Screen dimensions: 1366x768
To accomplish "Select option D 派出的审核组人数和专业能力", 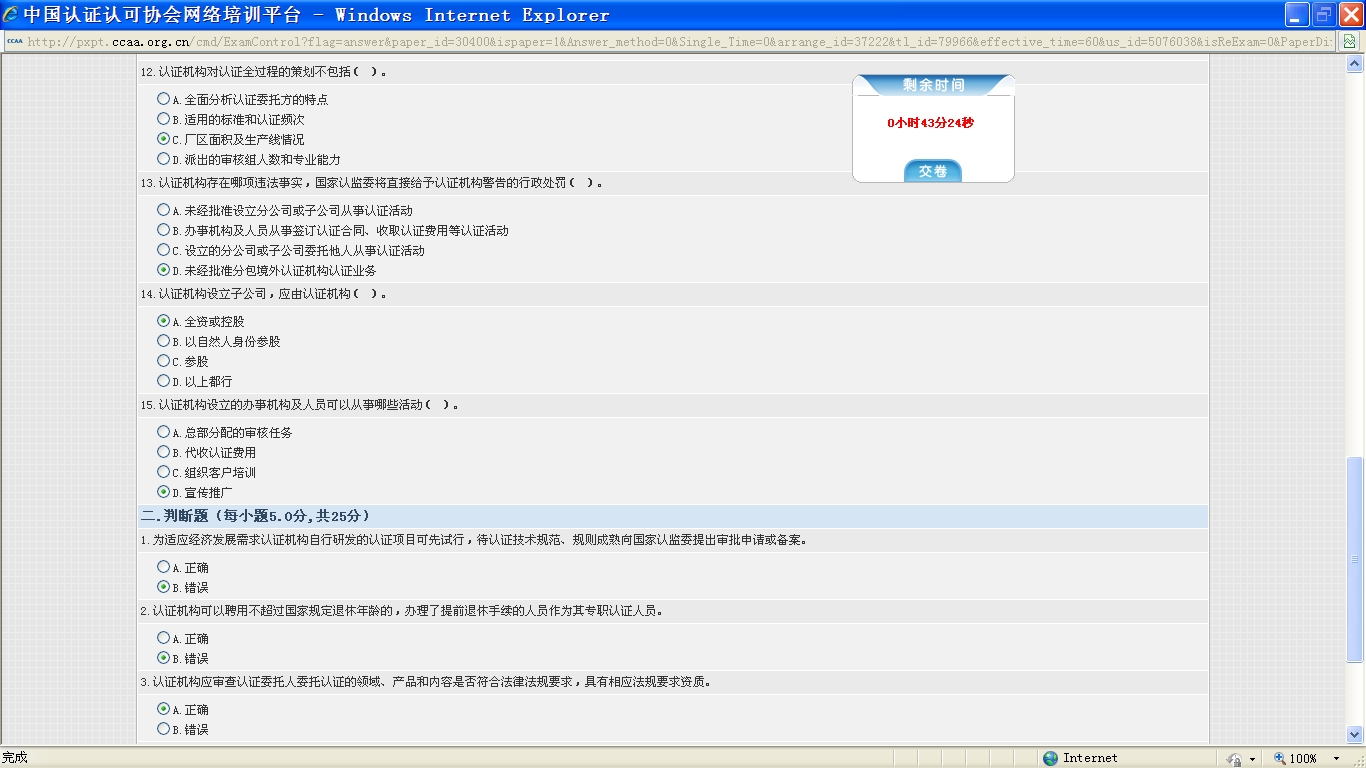I will tap(163, 159).
